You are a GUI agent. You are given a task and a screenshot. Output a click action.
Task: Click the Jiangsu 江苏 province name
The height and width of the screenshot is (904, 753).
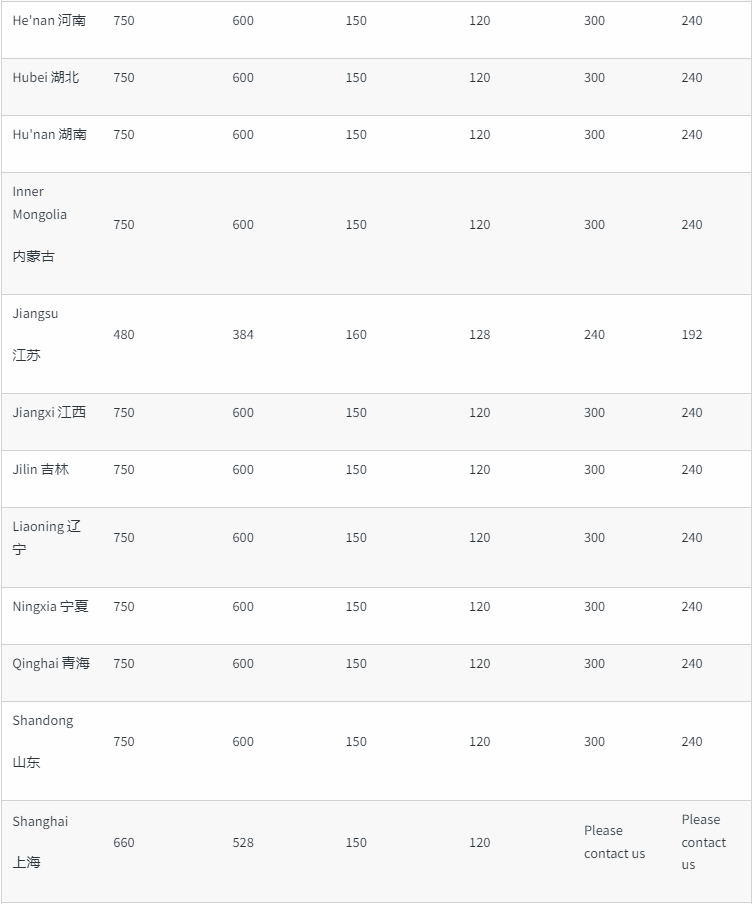(x=35, y=335)
